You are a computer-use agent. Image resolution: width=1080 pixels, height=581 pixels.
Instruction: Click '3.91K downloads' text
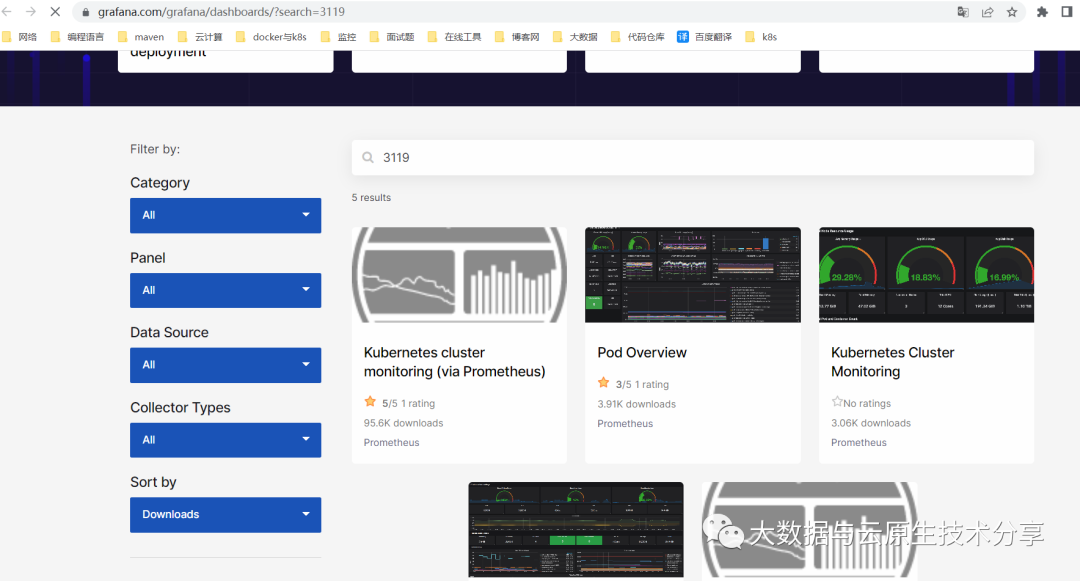point(636,404)
